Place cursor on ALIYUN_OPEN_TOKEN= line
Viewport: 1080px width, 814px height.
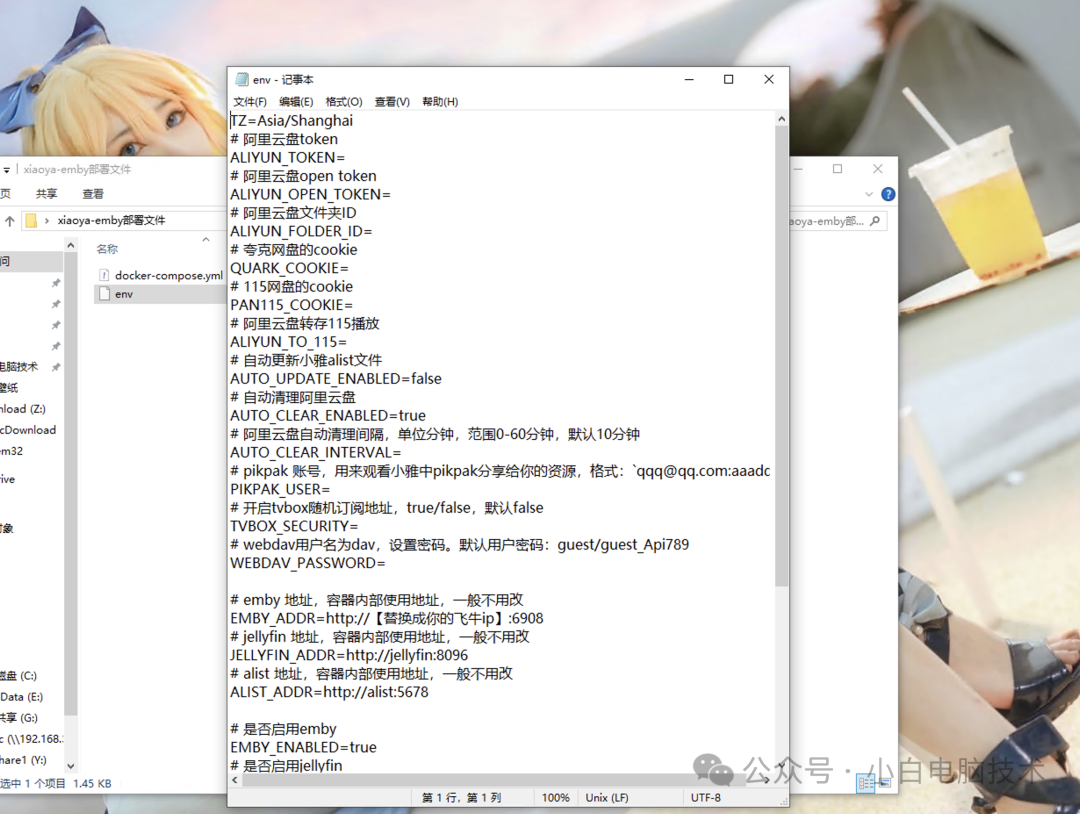point(310,194)
